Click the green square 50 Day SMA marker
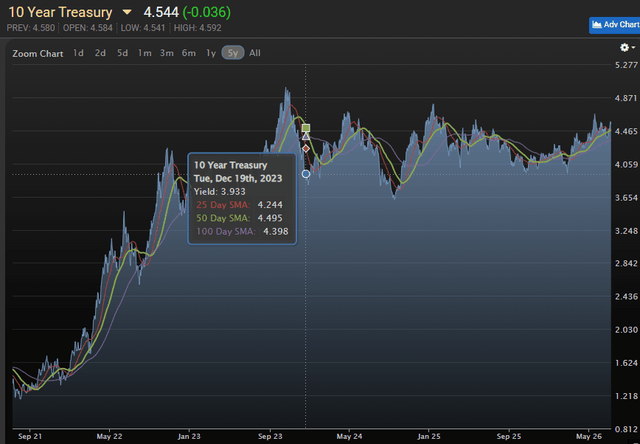This screenshot has height=444, width=640. point(306,128)
